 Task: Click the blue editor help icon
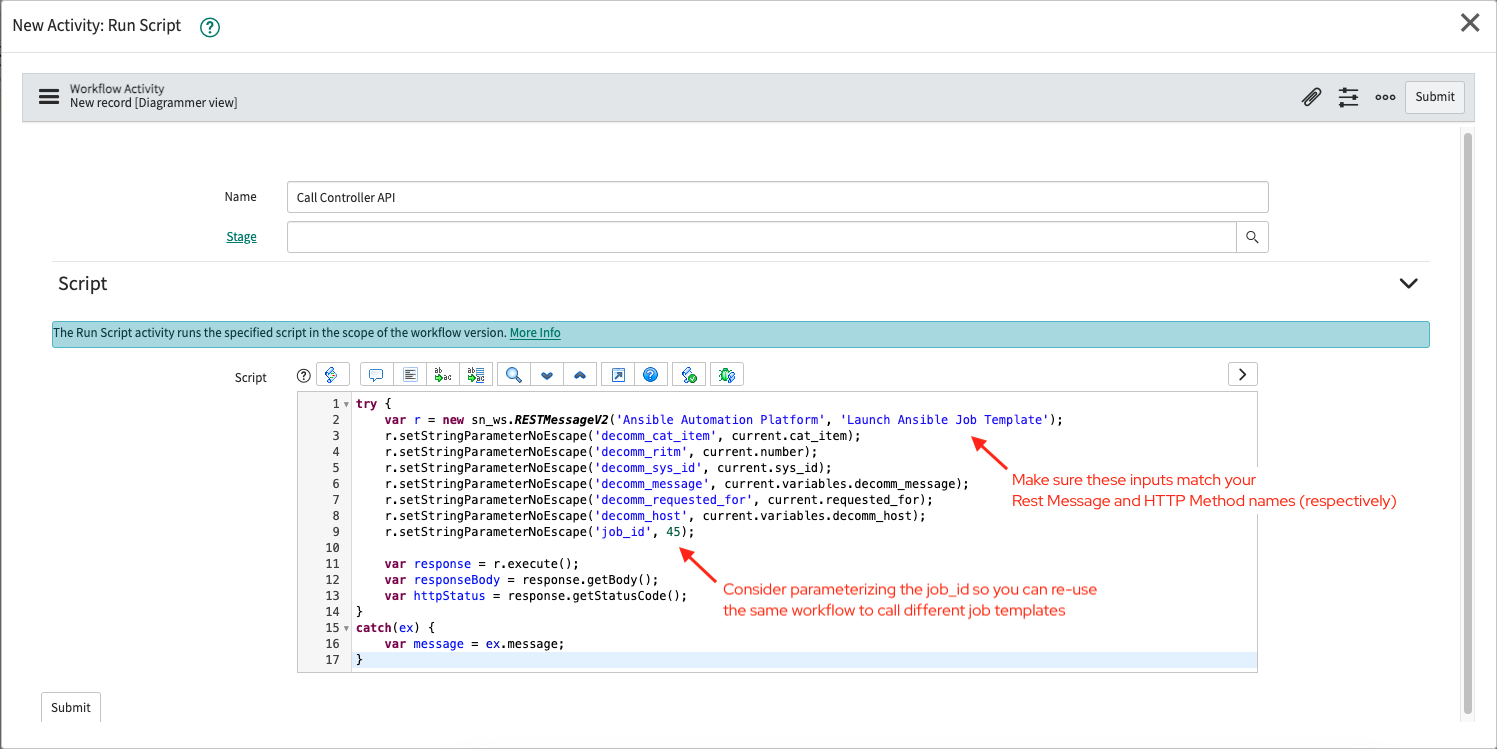point(650,375)
